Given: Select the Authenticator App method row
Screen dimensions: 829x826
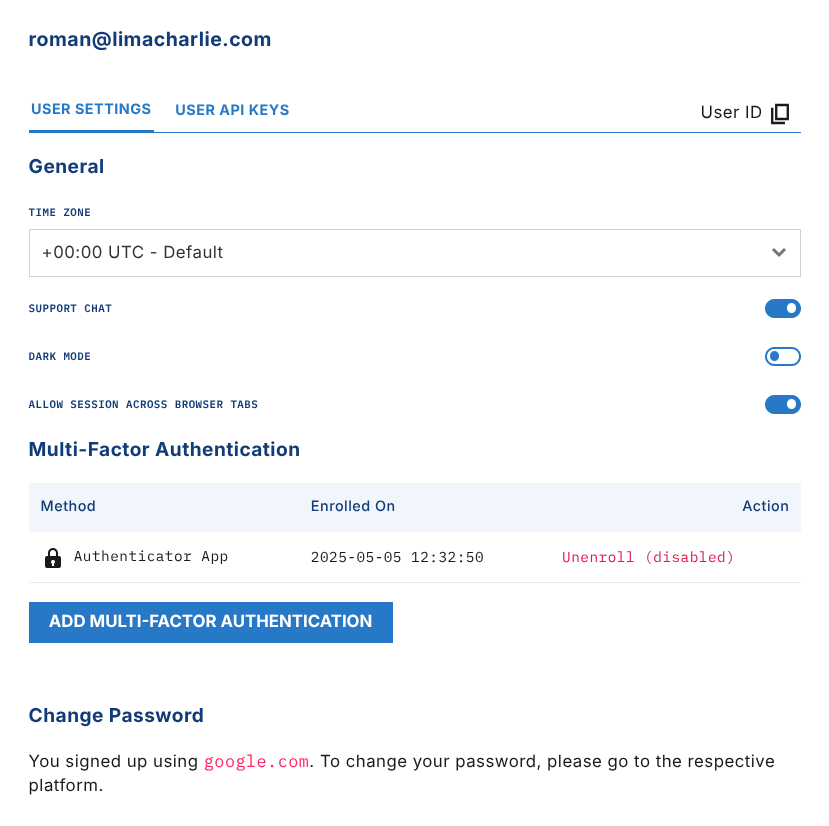Looking at the screenshot, I should click(x=151, y=557).
